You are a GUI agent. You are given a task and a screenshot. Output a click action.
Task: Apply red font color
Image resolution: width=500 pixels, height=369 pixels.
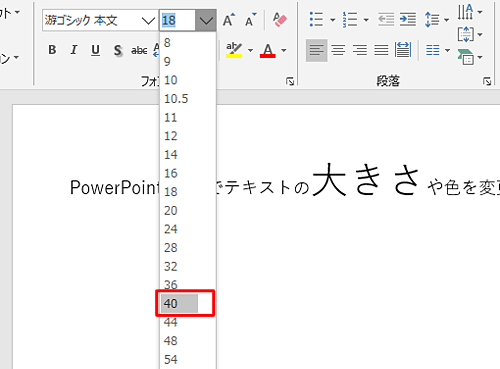[268, 51]
